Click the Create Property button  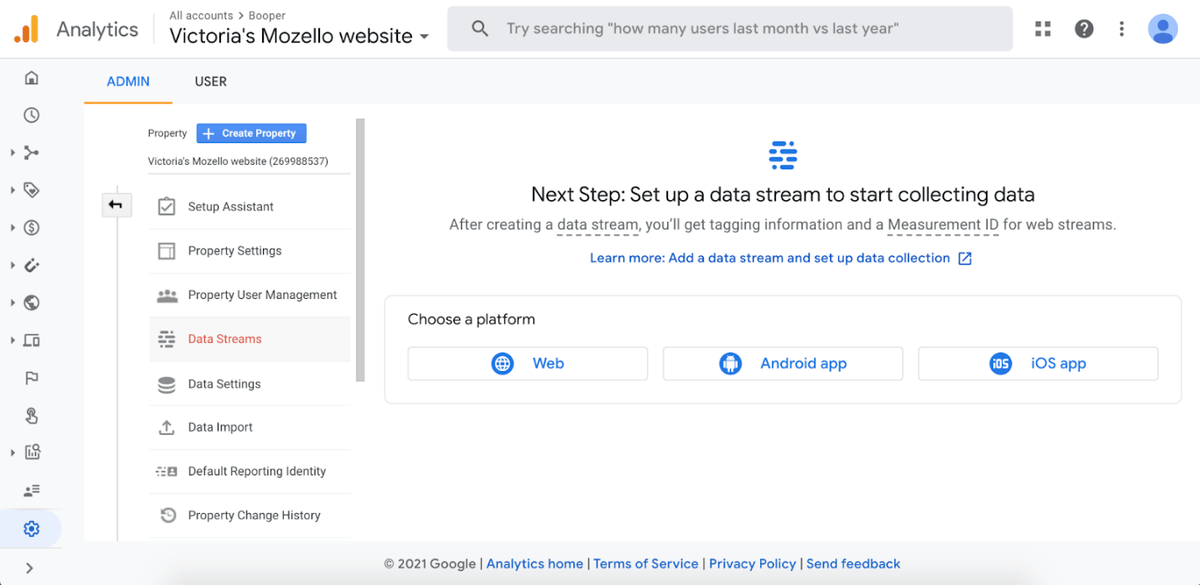(252, 133)
